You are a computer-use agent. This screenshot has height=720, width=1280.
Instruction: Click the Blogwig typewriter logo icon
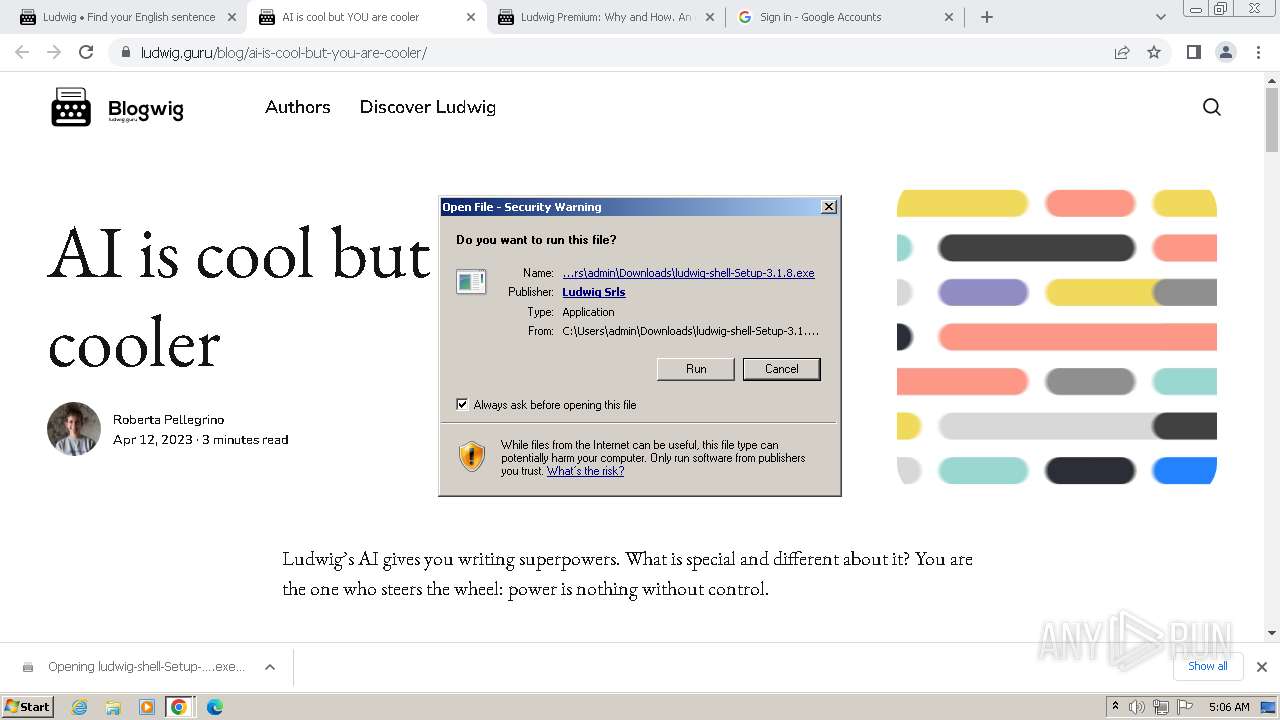point(71,107)
